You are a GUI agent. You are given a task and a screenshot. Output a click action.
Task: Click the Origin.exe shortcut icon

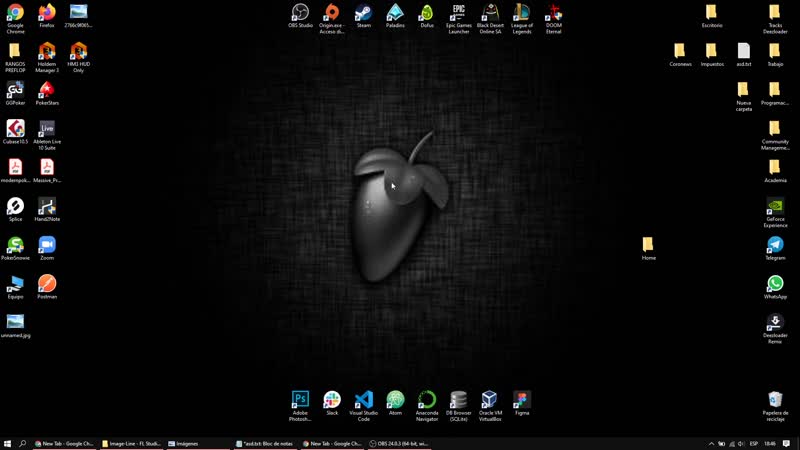point(332,12)
